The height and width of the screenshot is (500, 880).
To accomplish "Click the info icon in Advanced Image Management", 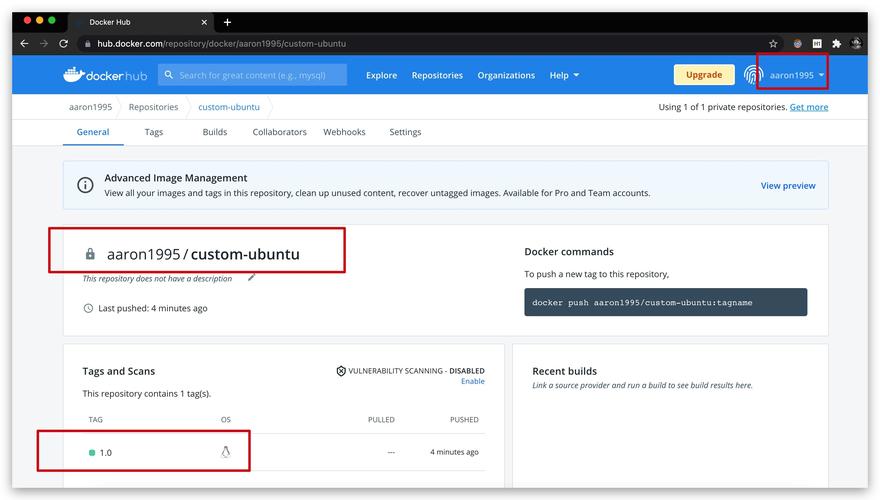I will [85, 185].
